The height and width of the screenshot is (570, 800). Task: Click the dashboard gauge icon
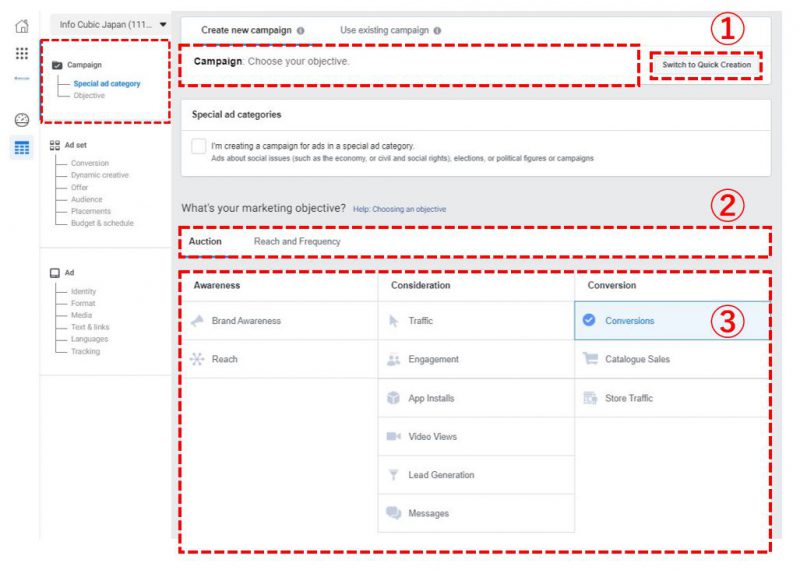pyautogui.click(x=21, y=119)
